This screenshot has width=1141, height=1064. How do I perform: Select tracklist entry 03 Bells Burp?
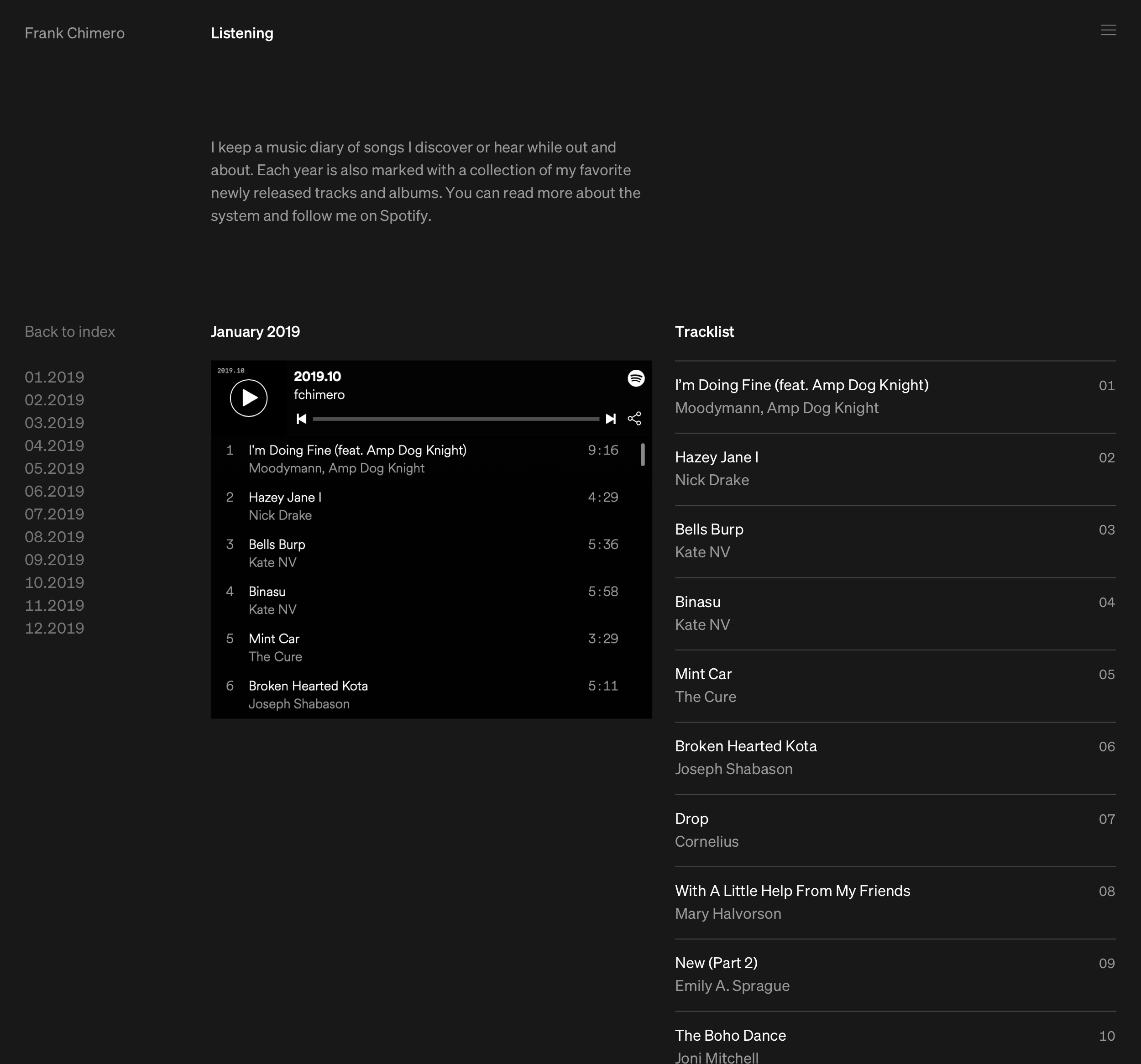[895, 541]
